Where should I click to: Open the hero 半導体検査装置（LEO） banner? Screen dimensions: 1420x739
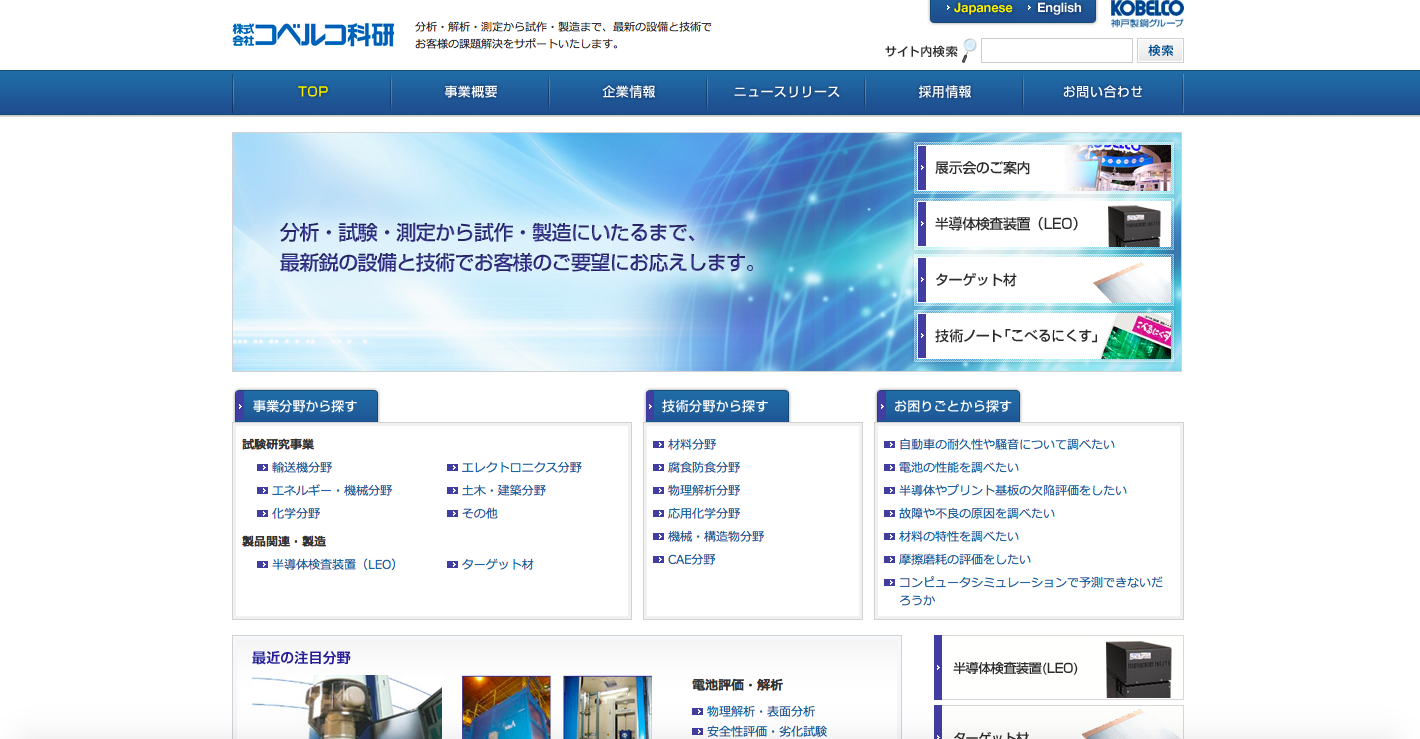tap(1044, 224)
